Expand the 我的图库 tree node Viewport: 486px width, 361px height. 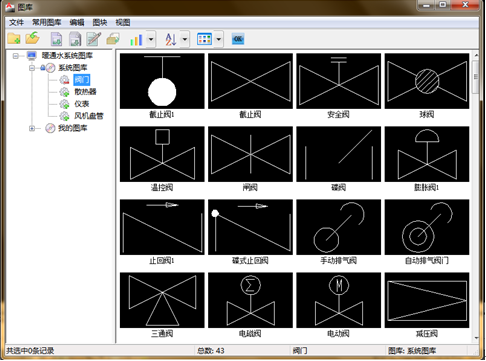pos(32,128)
